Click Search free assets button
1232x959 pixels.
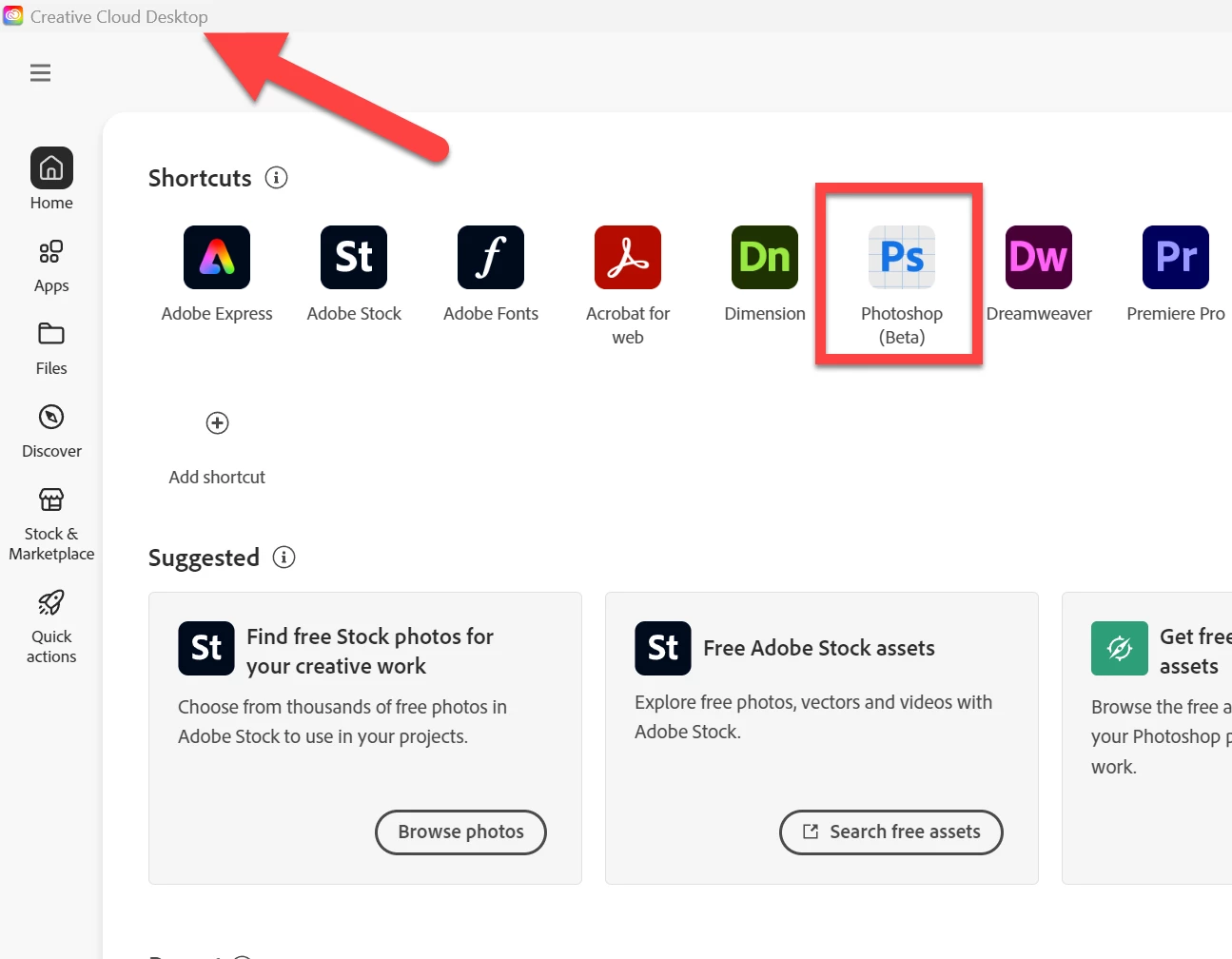(x=891, y=832)
